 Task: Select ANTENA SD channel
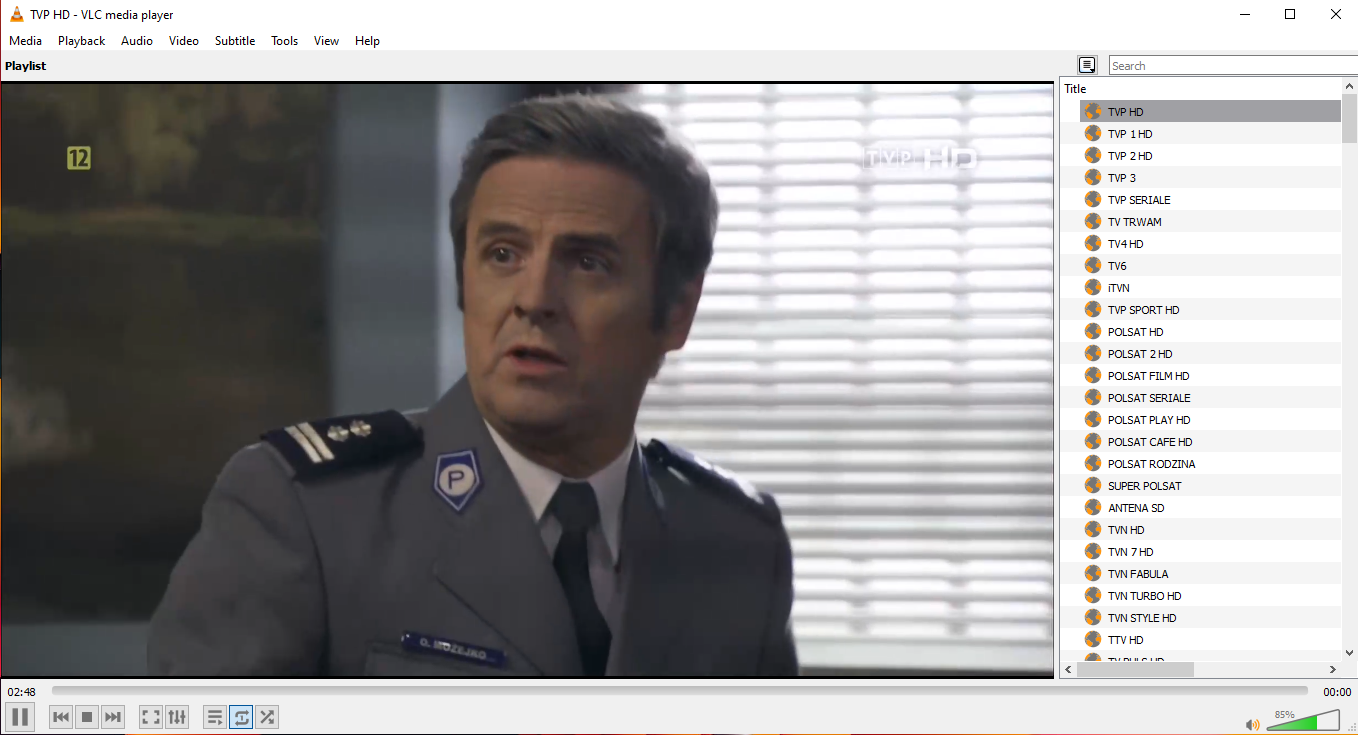[x=1210, y=508]
